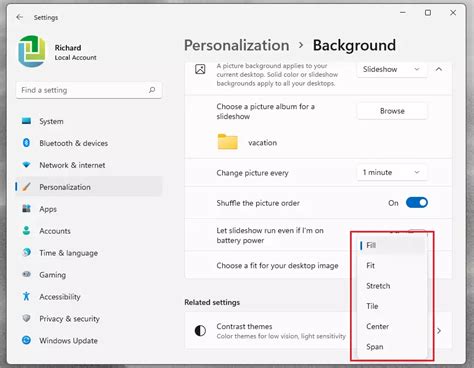Click Let slideshow run on battery label

click(x=270, y=235)
